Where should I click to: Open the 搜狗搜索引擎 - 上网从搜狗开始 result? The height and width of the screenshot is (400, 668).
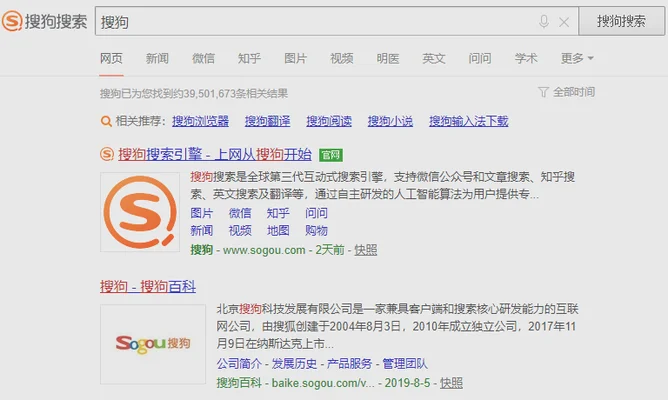click(x=215, y=154)
